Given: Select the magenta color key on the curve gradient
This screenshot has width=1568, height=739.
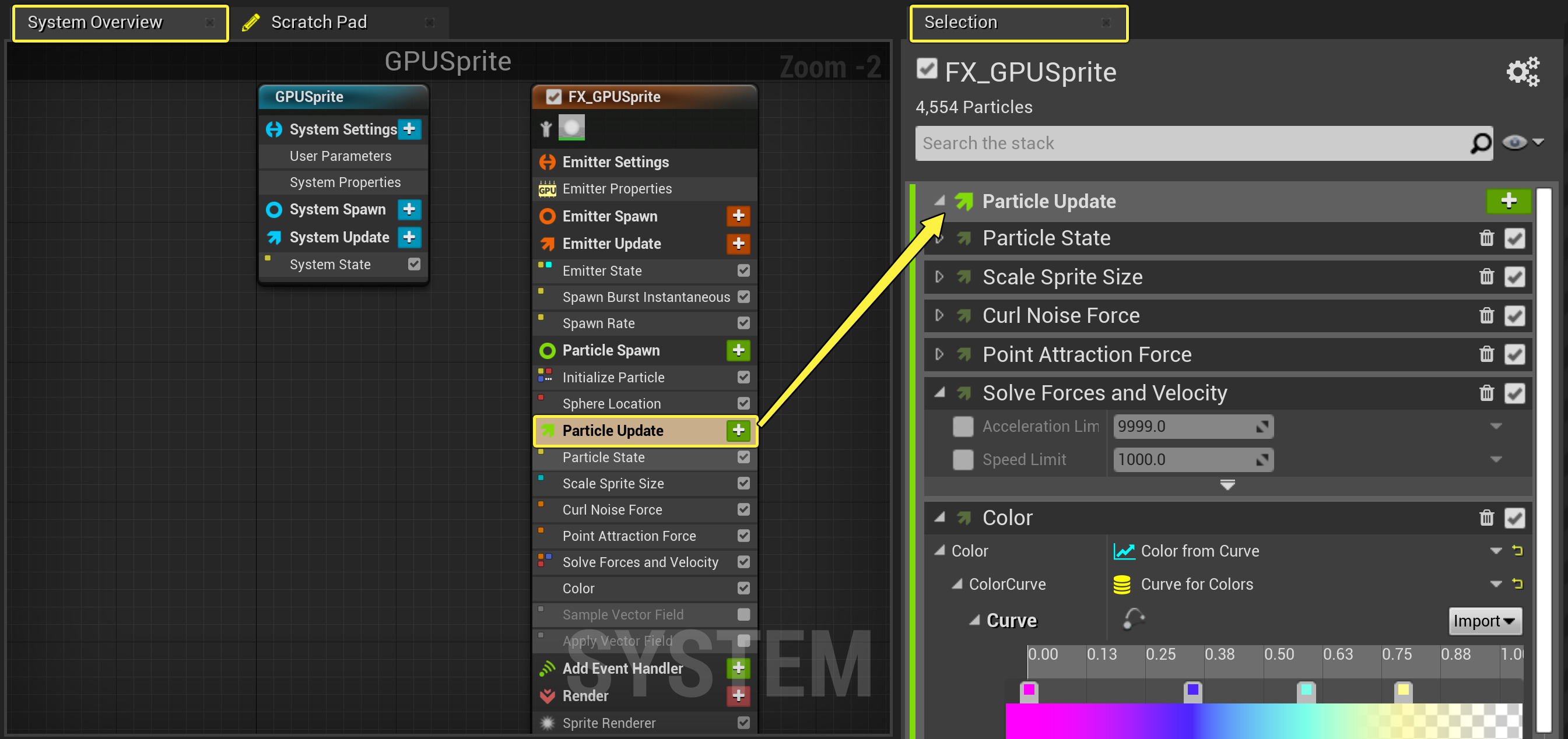Looking at the screenshot, I should pos(1028,691).
